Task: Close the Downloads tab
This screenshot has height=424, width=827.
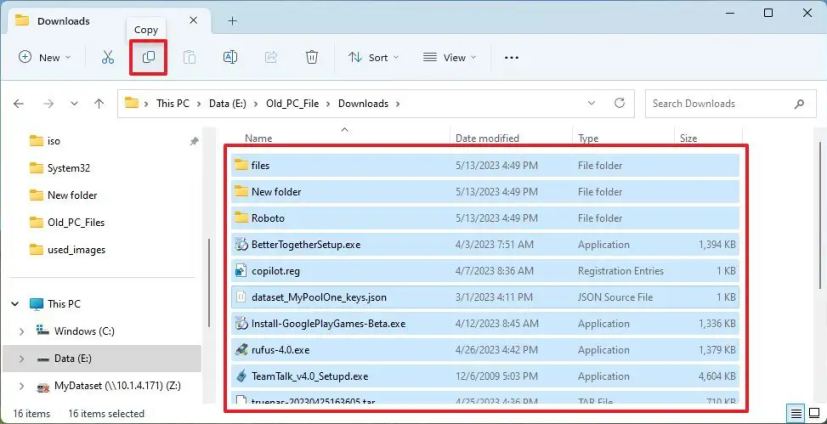Action: click(194, 21)
